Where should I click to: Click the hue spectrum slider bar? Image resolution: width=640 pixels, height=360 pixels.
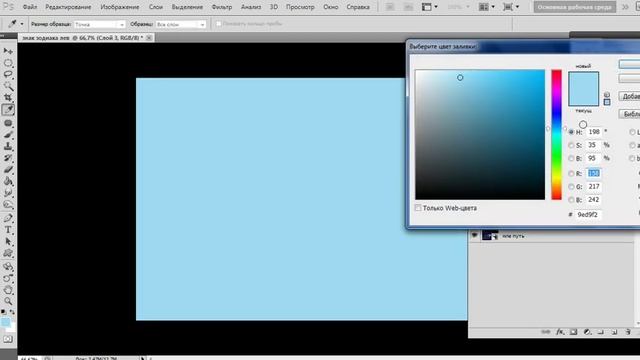557,135
